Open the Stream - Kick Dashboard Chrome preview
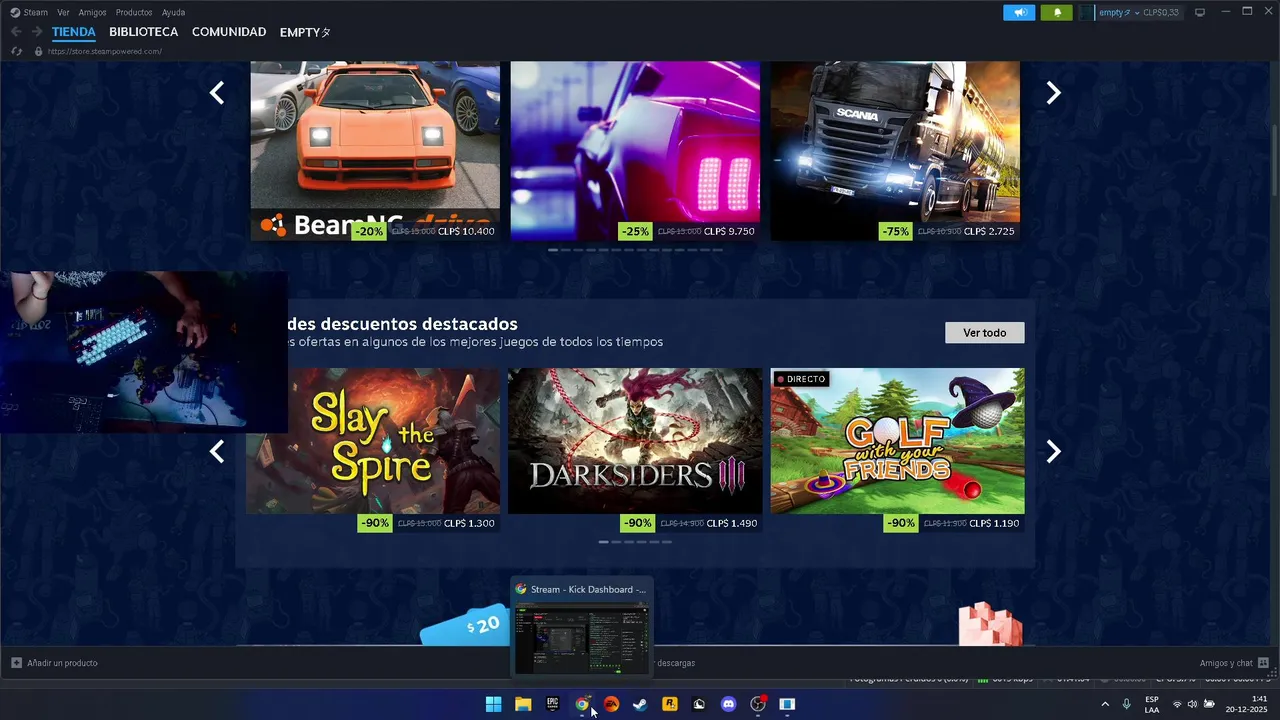This screenshot has height=720, width=1280. pyautogui.click(x=582, y=629)
